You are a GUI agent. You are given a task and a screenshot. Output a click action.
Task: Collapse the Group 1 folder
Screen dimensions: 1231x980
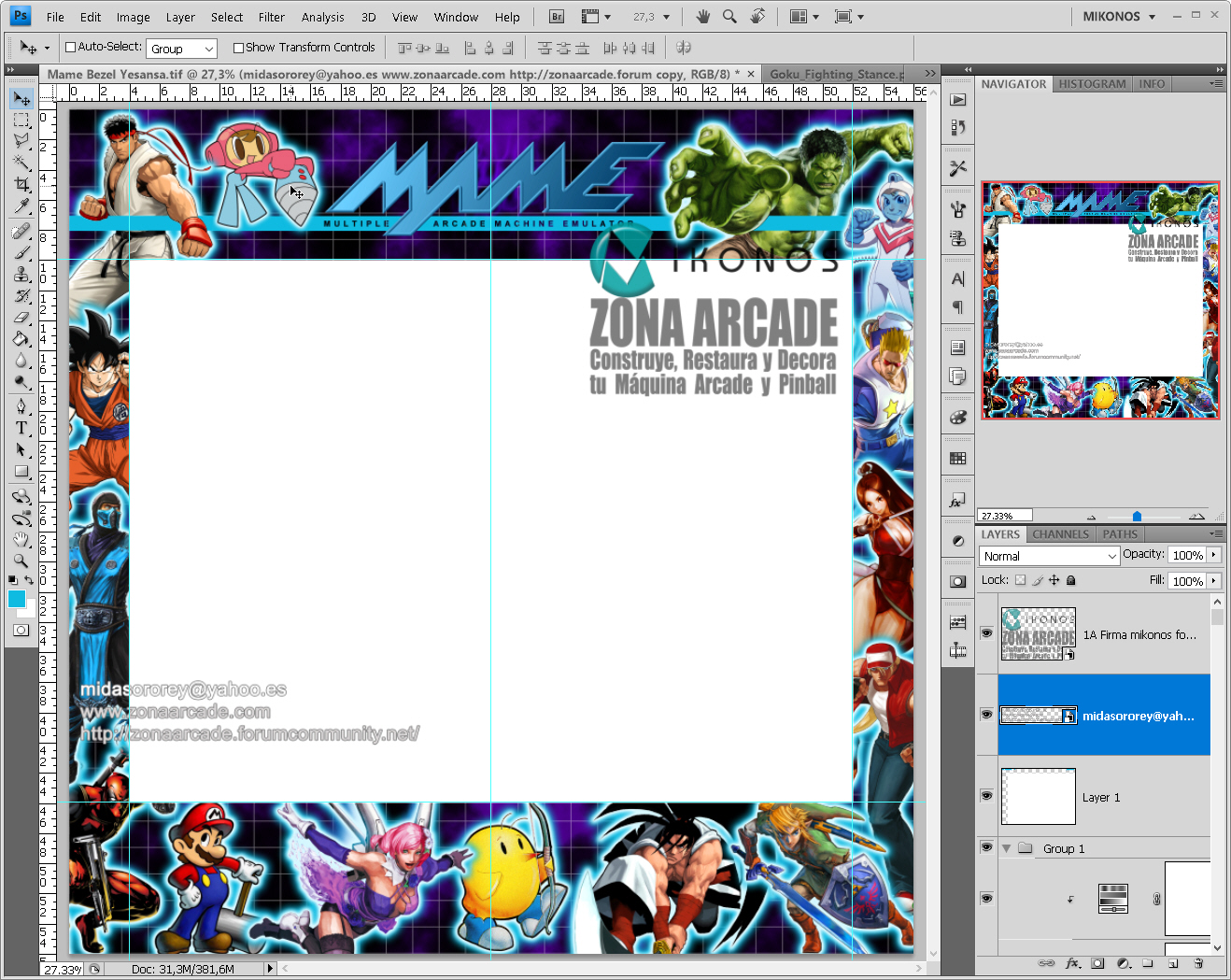tap(1006, 848)
